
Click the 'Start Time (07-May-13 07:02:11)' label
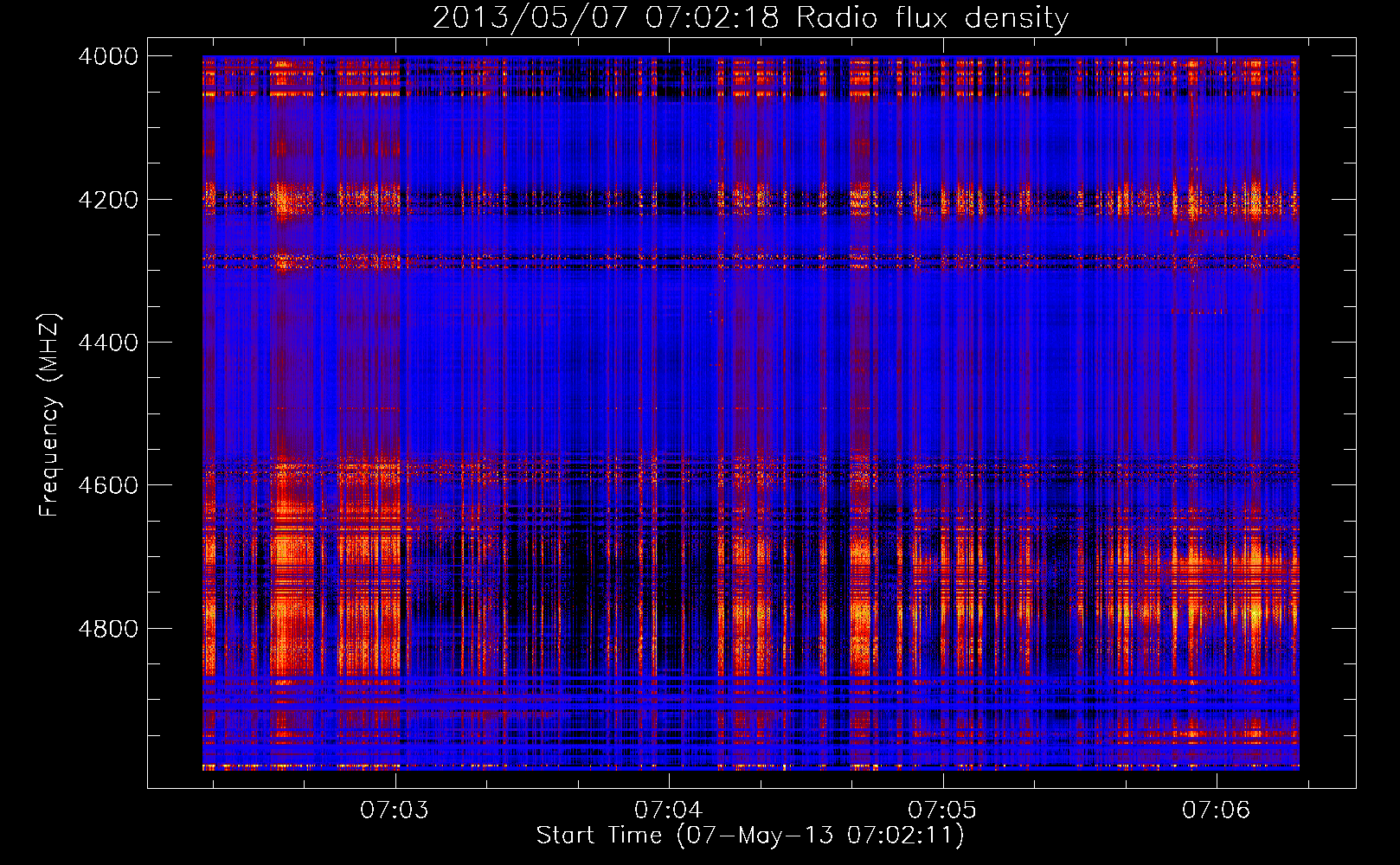749,836
